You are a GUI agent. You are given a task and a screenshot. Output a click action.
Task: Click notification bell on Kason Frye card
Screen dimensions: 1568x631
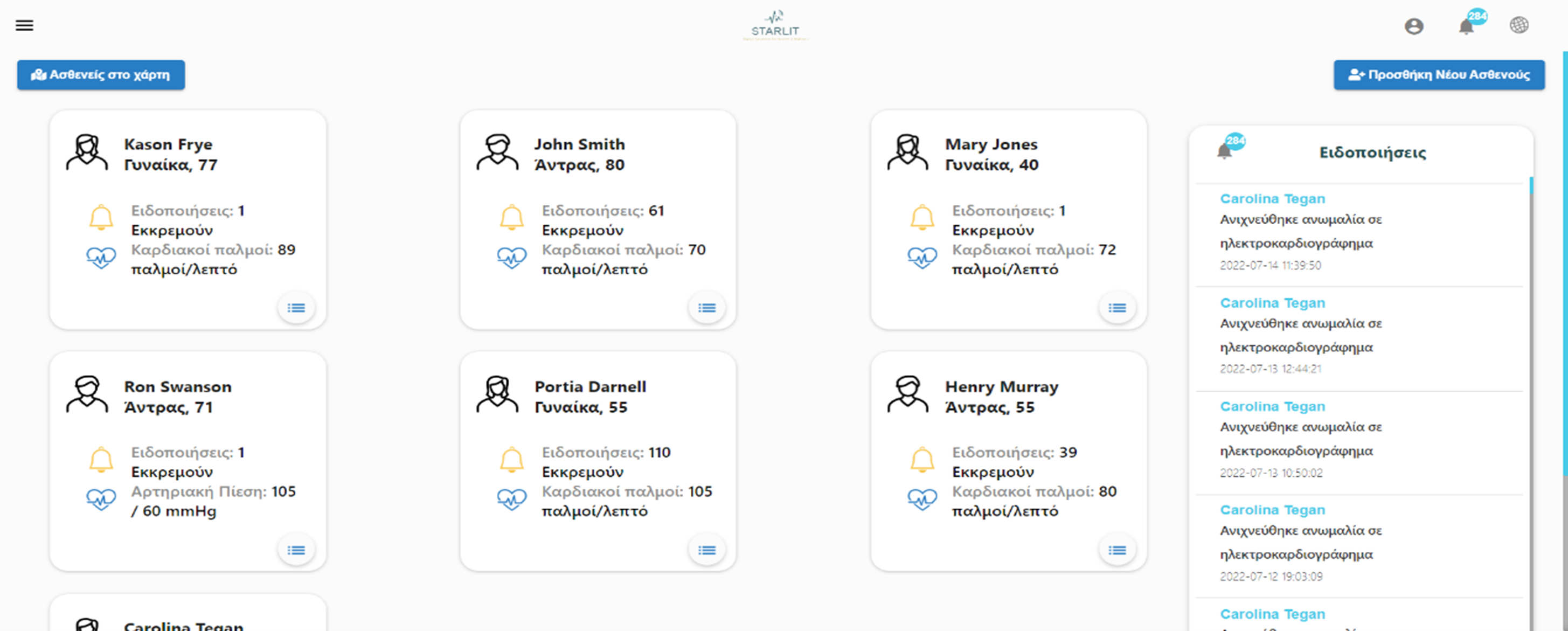[x=101, y=217]
